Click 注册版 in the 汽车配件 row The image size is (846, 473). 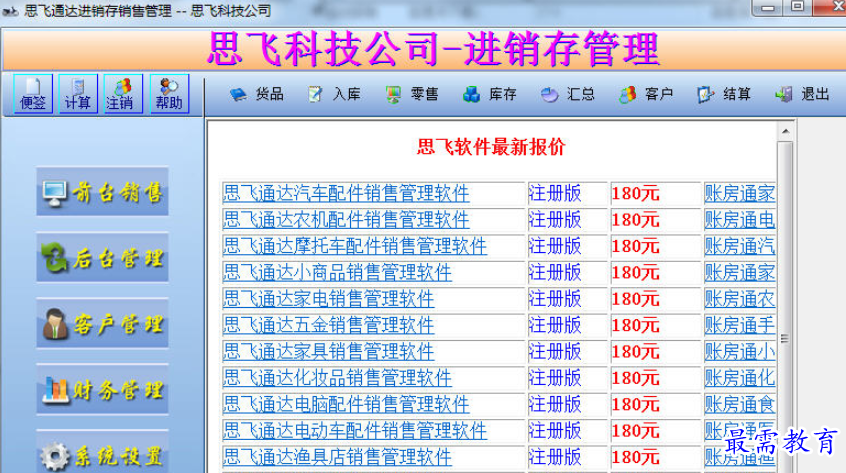coord(555,194)
